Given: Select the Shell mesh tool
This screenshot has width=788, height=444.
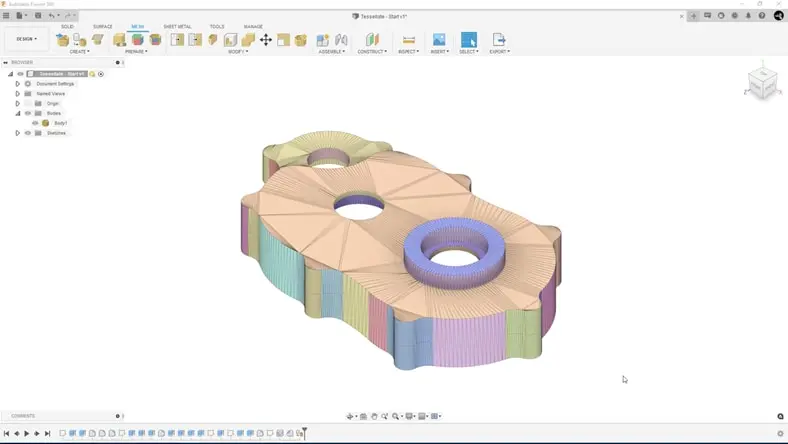Looking at the screenshot, I should [231, 40].
